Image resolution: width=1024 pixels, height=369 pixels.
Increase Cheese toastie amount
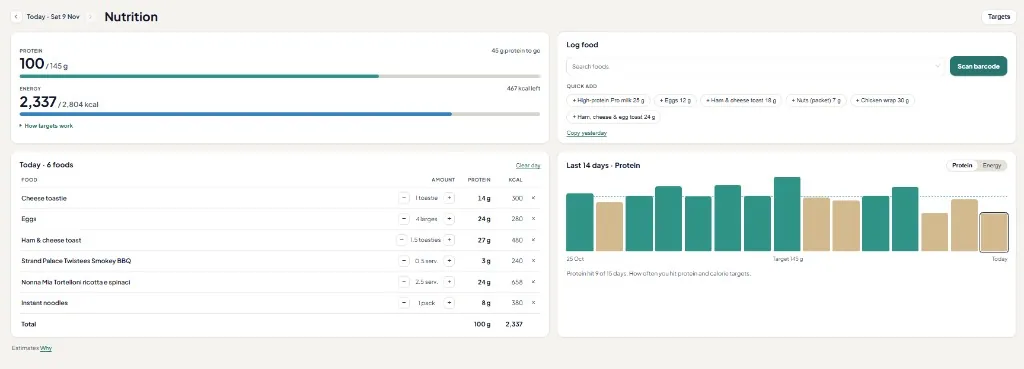449,198
